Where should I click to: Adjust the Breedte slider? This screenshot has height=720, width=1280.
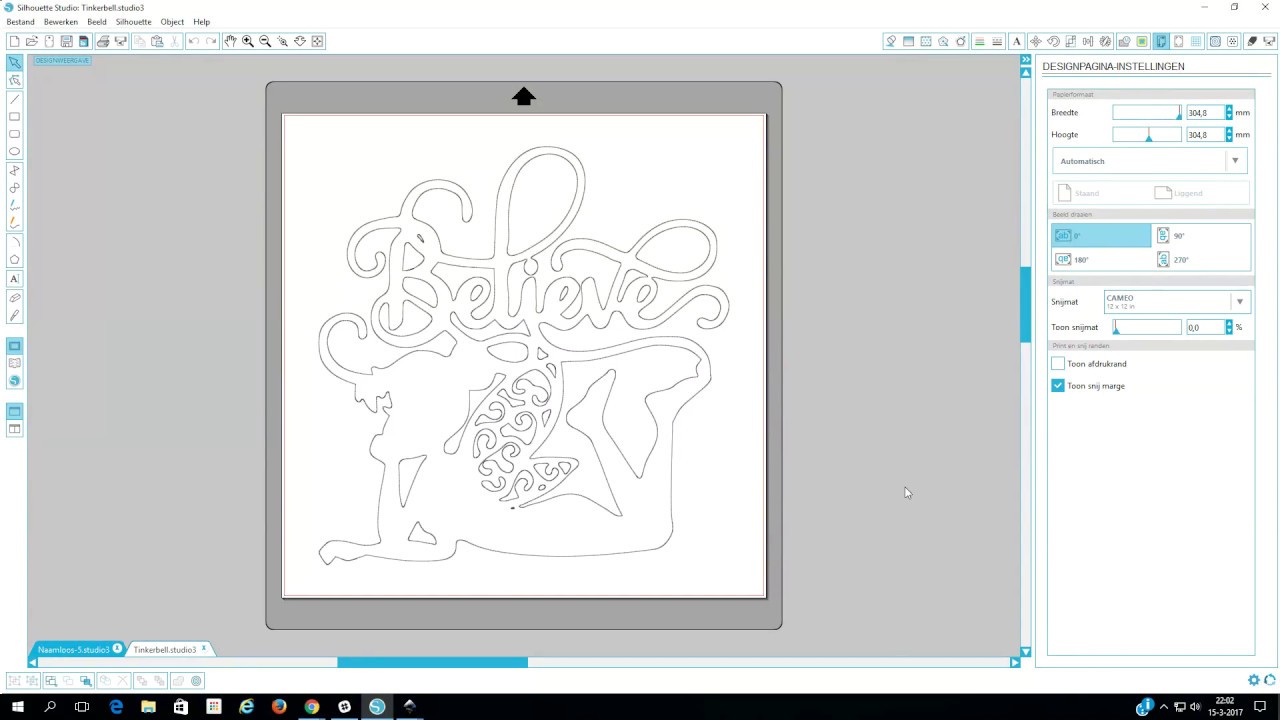tap(1147, 113)
